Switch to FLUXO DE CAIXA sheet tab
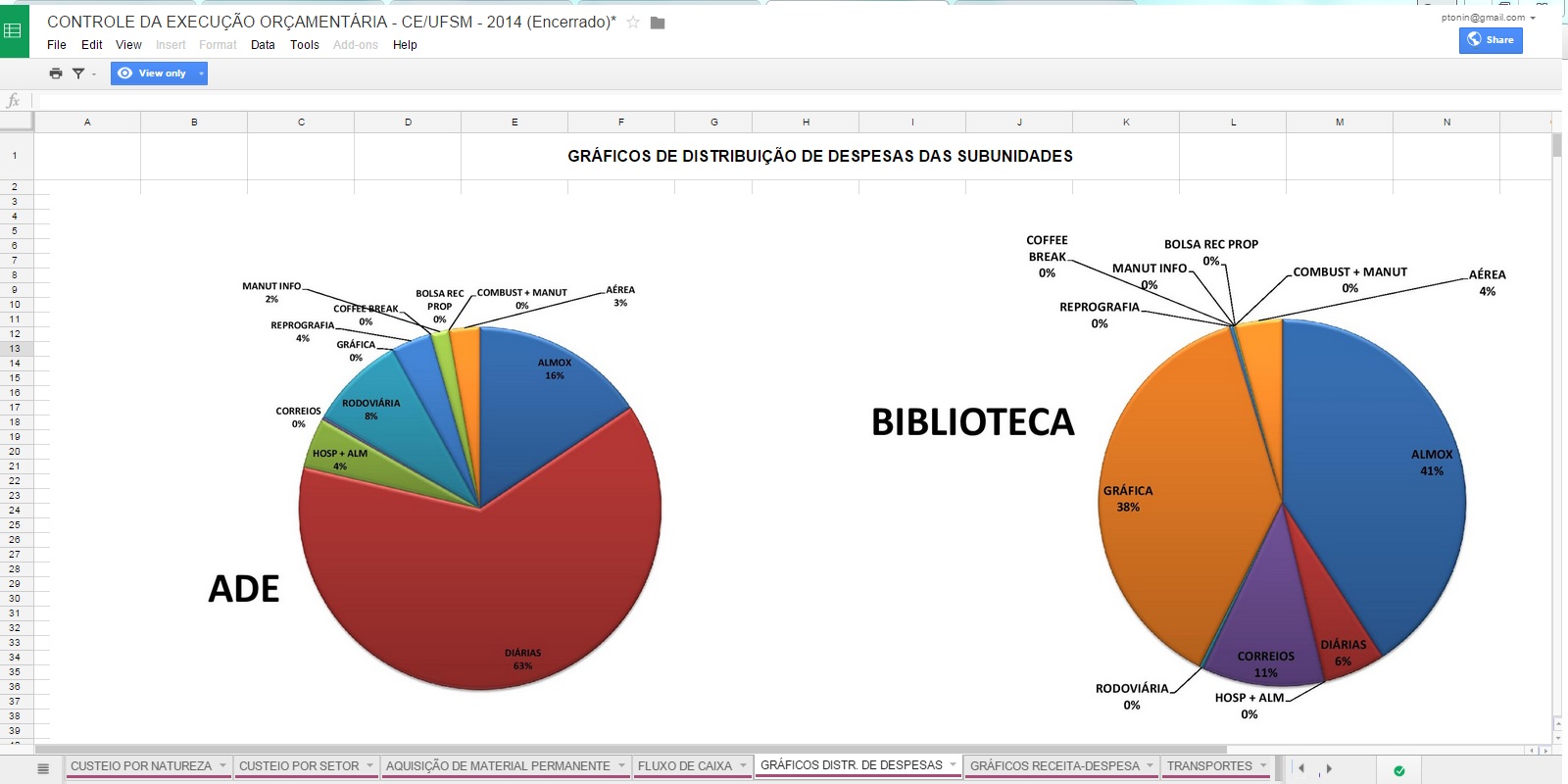 pos(685,766)
